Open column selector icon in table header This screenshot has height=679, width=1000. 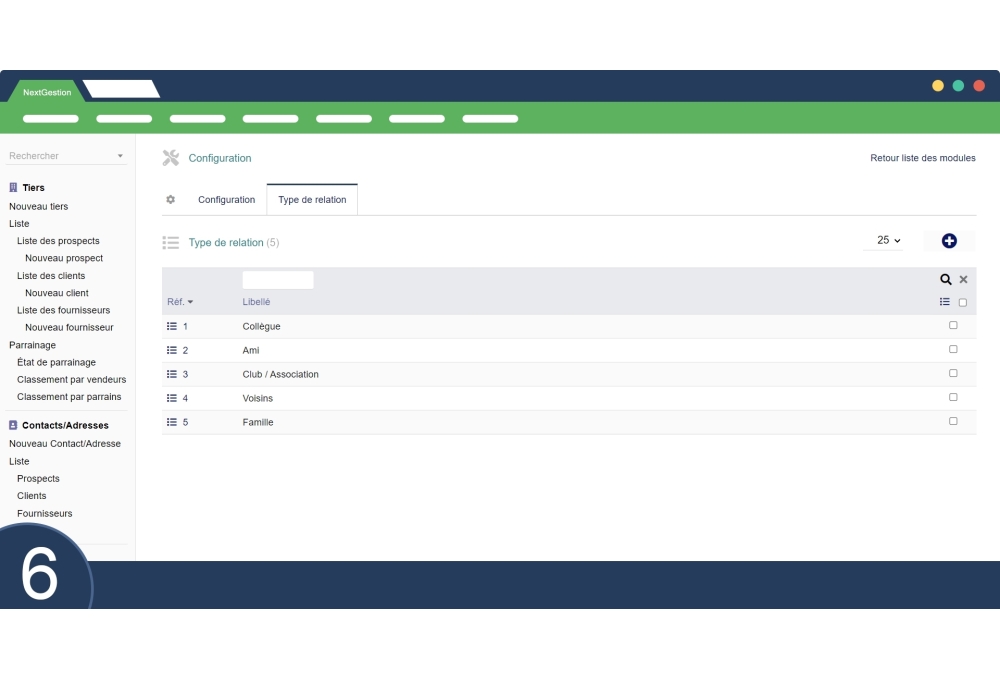click(x=945, y=302)
